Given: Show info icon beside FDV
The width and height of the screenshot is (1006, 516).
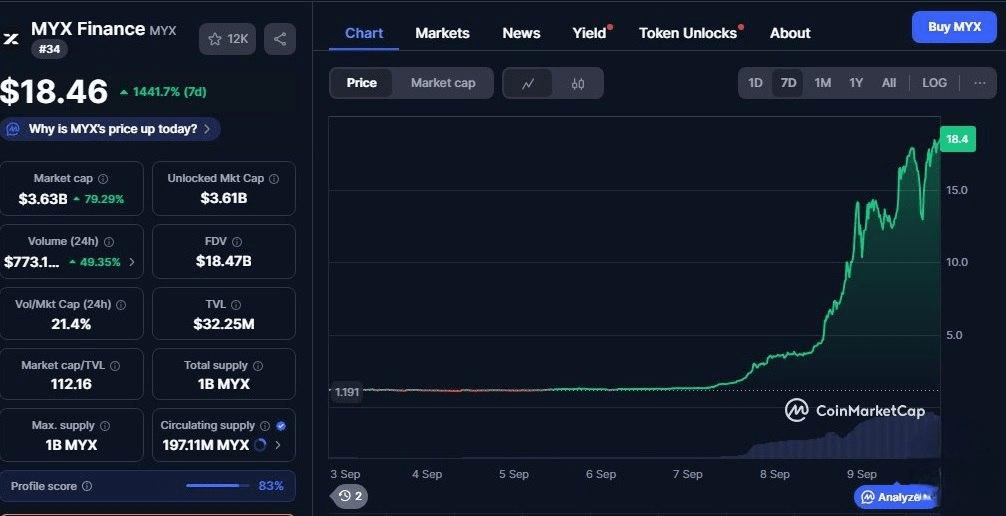Looking at the screenshot, I should pos(237,242).
